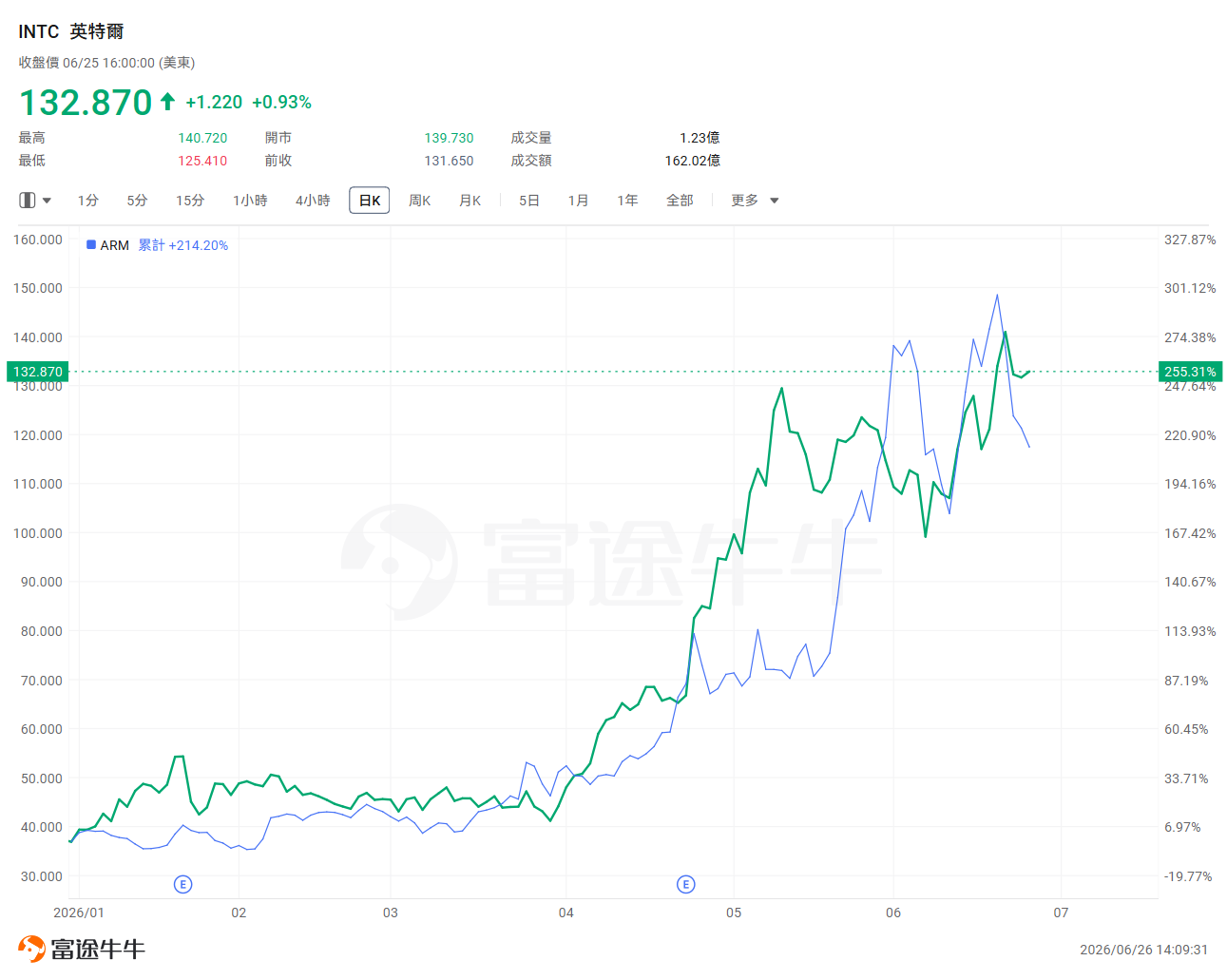Show the 1年 range
Viewport: 1227px width, 980px height.
pyautogui.click(x=627, y=201)
